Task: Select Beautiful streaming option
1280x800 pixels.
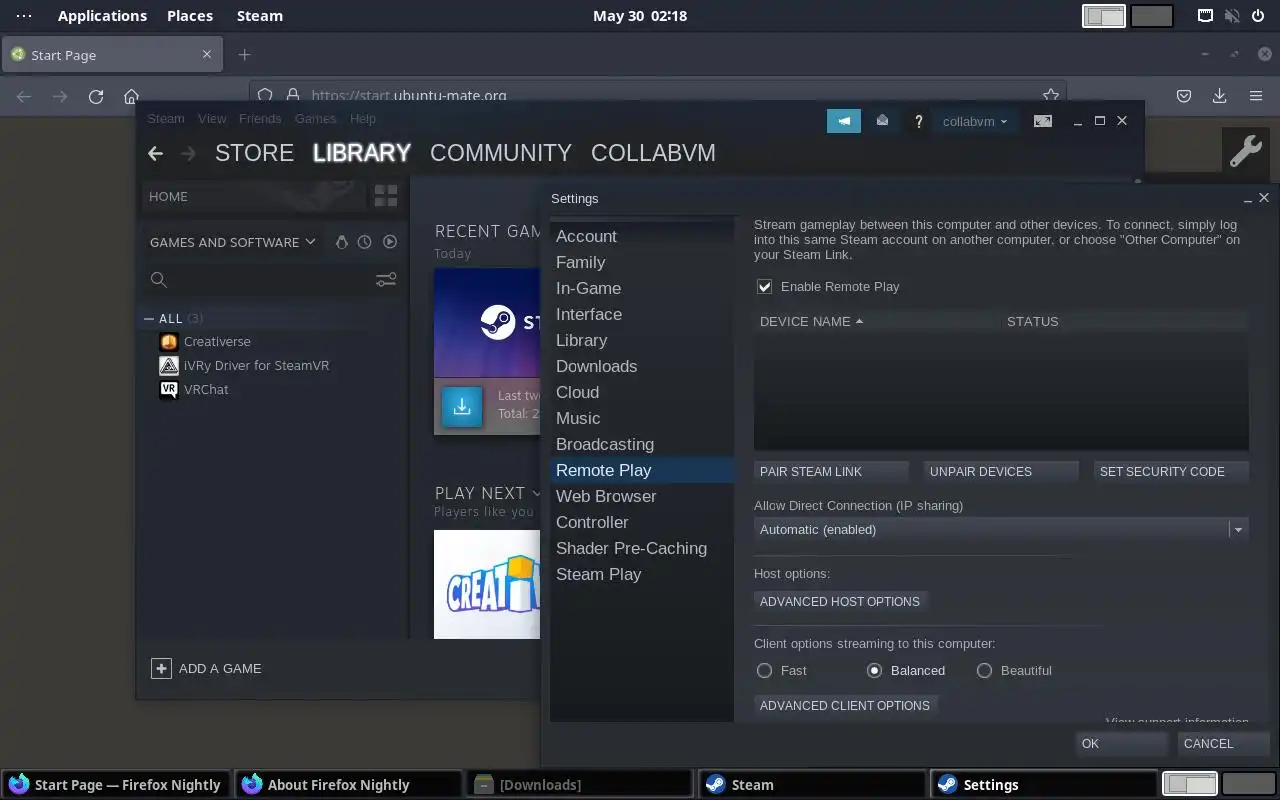Action: (x=984, y=670)
